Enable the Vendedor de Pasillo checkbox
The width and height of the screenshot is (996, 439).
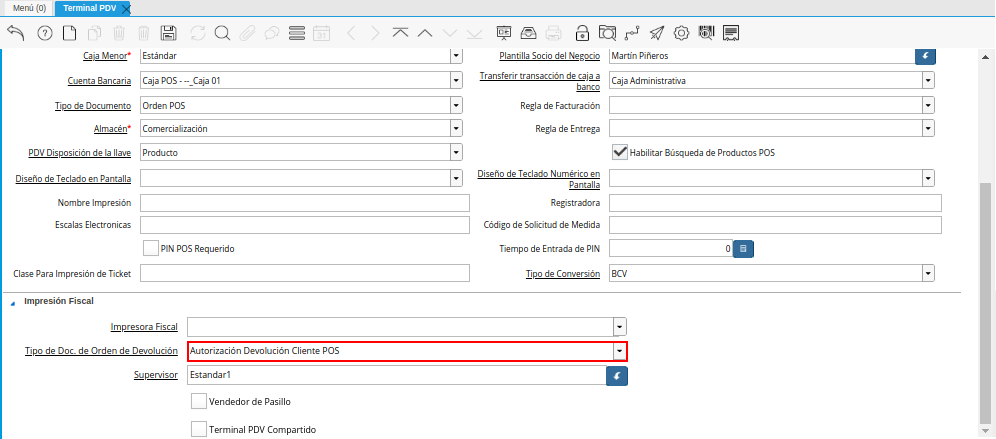pyautogui.click(x=199, y=402)
